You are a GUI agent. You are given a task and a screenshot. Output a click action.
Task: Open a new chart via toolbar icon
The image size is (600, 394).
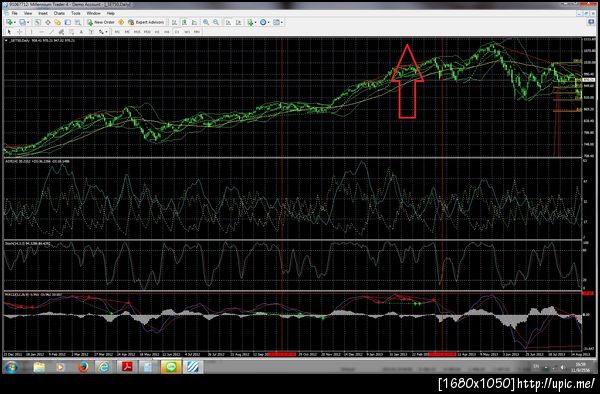click(9, 22)
